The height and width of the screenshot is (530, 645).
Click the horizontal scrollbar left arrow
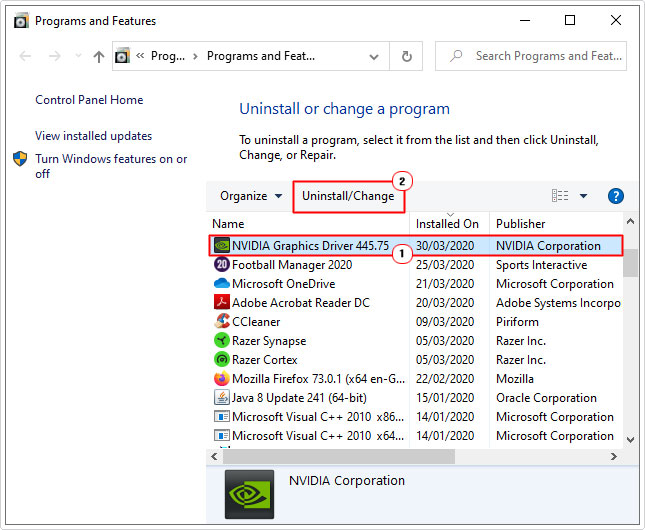point(214,456)
